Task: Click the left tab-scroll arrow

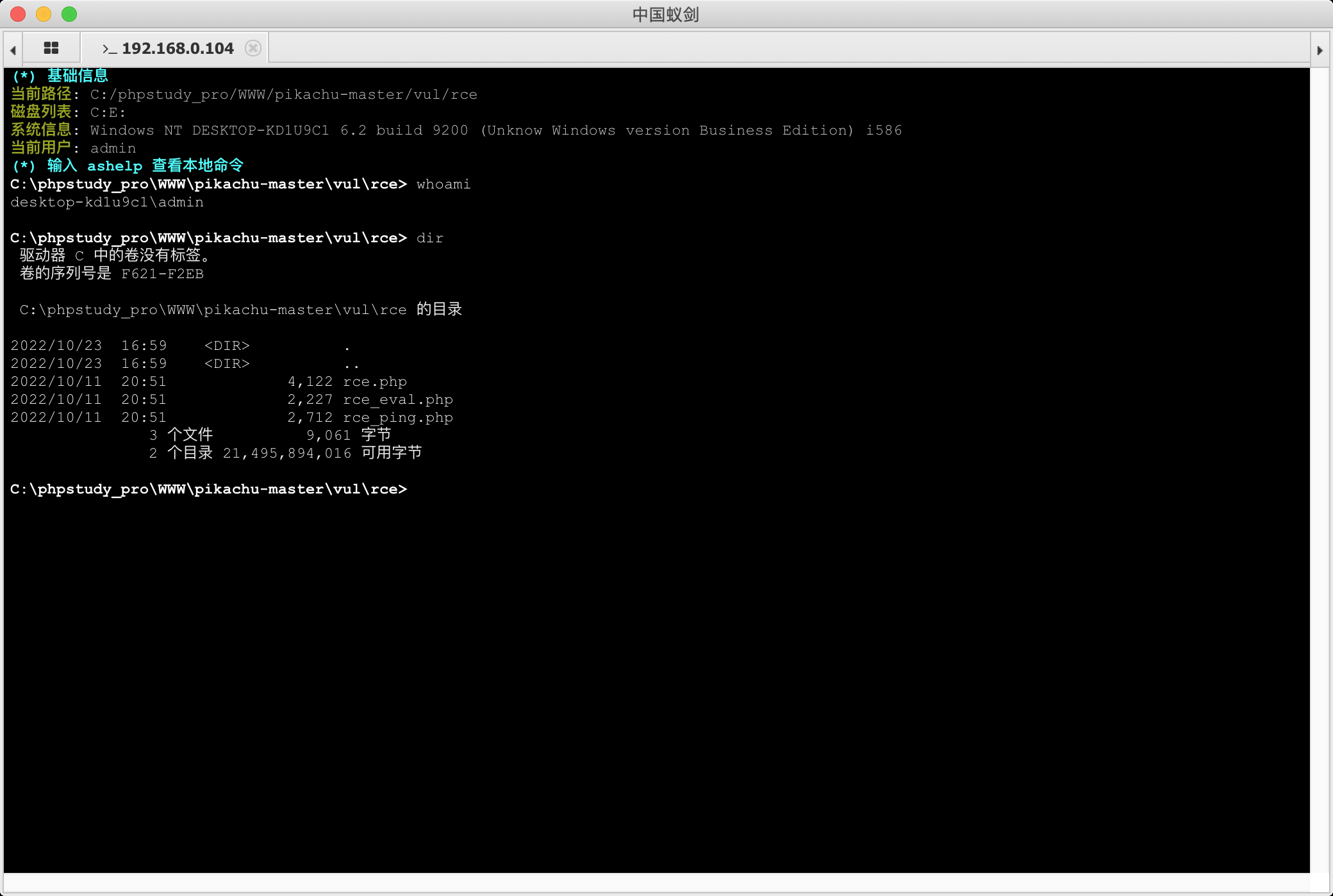Action: click(x=13, y=49)
